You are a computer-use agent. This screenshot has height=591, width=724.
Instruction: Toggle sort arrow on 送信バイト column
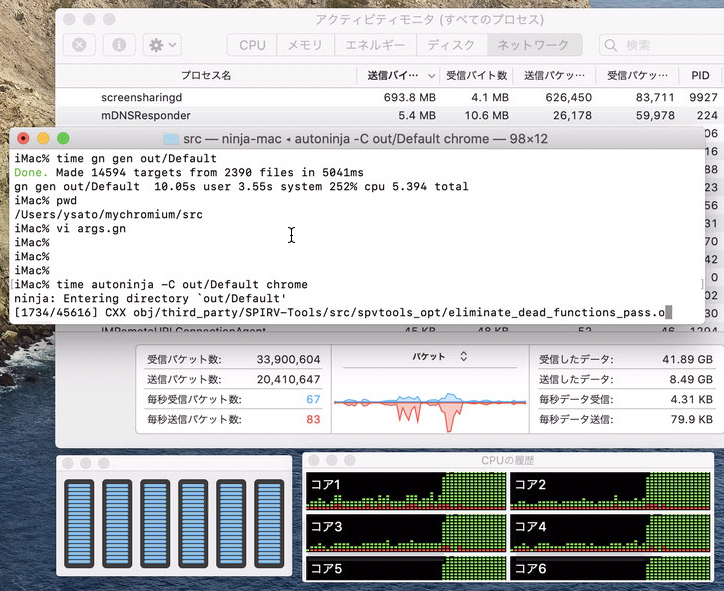tap(431, 76)
